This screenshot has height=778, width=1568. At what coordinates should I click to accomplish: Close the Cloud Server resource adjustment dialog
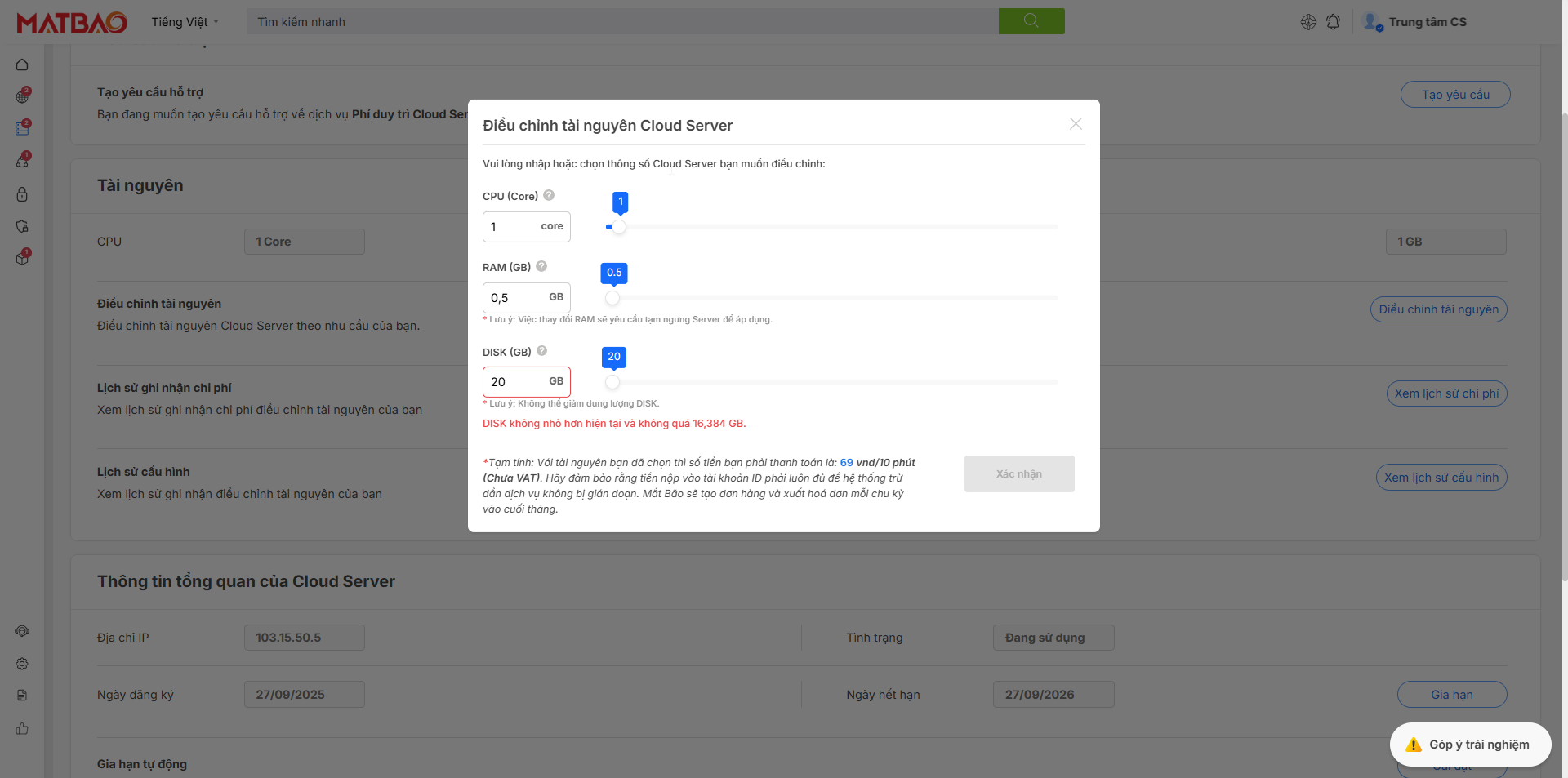pyautogui.click(x=1076, y=124)
